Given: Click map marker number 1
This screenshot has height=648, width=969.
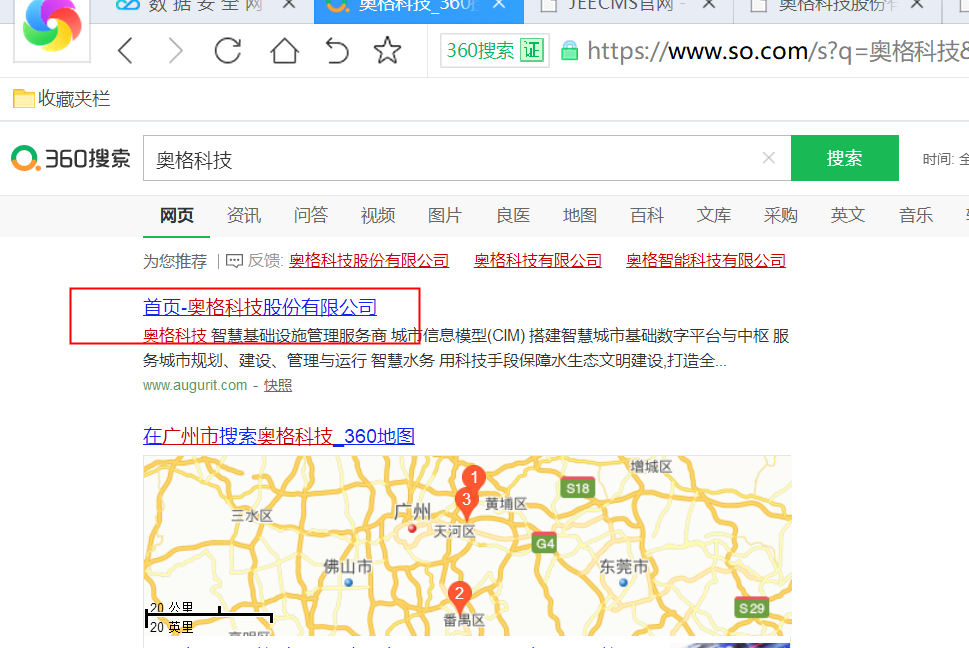Looking at the screenshot, I should pos(474,477).
